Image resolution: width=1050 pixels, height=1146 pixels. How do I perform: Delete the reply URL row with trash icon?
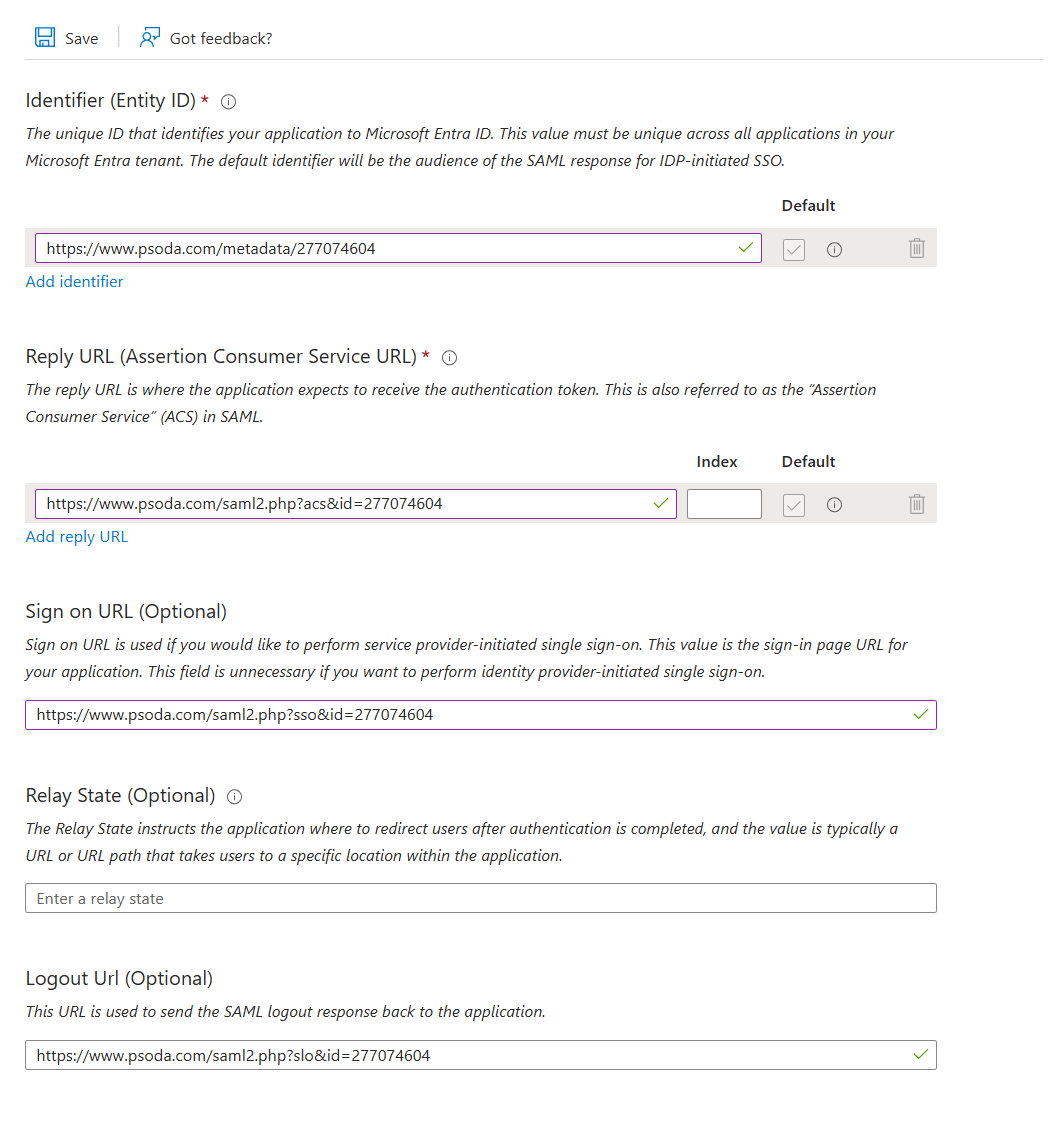(x=916, y=504)
